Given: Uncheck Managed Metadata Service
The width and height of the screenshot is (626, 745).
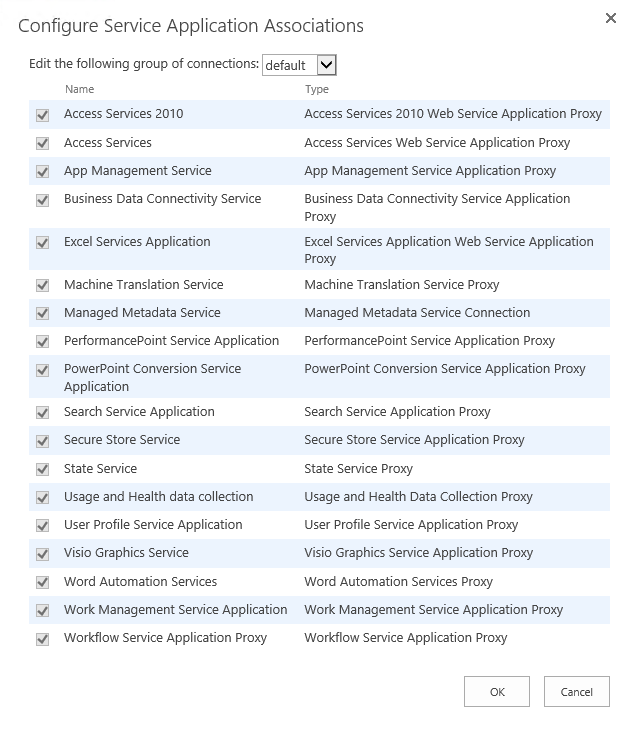Looking at the screenshot, I should pyautogui.click(x=43, y=314).
